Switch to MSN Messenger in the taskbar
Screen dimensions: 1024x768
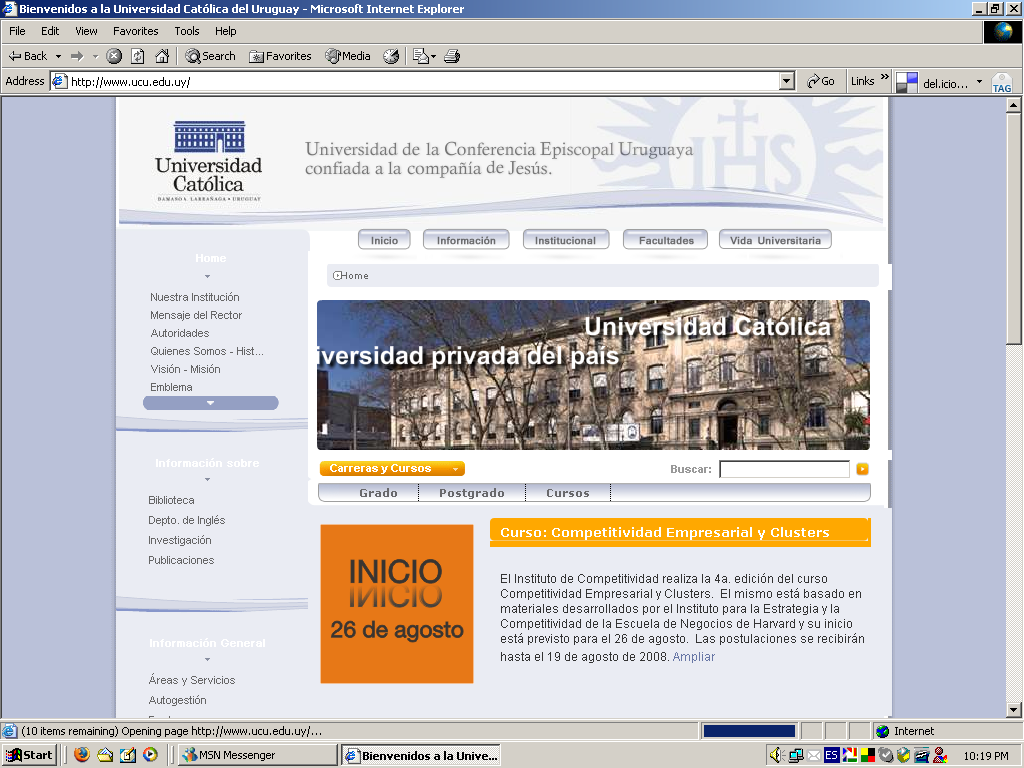click(258, 755)
